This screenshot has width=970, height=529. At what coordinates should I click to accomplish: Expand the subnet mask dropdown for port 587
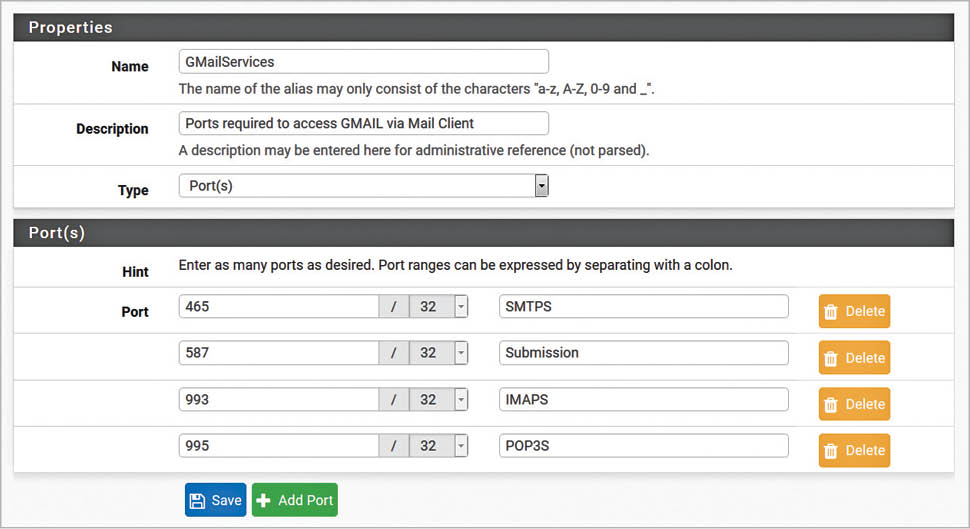(x=461, y=353)
